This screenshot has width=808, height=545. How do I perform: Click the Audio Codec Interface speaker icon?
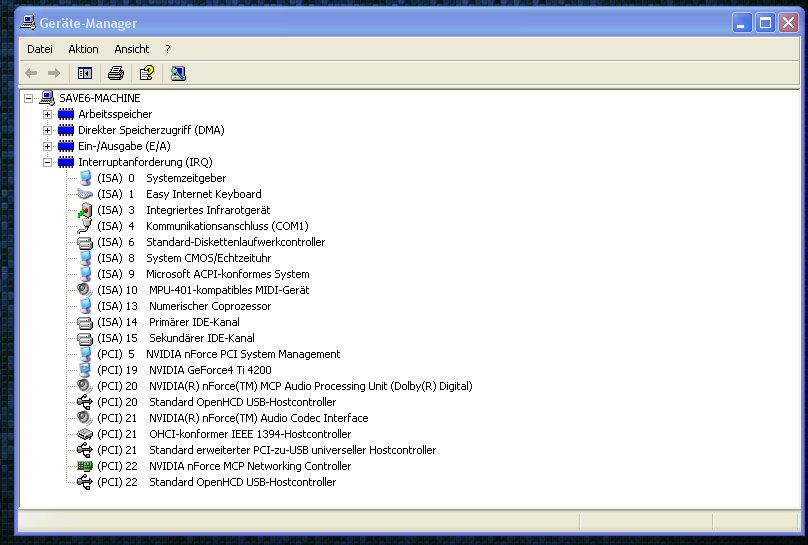[x=85, y=418]
